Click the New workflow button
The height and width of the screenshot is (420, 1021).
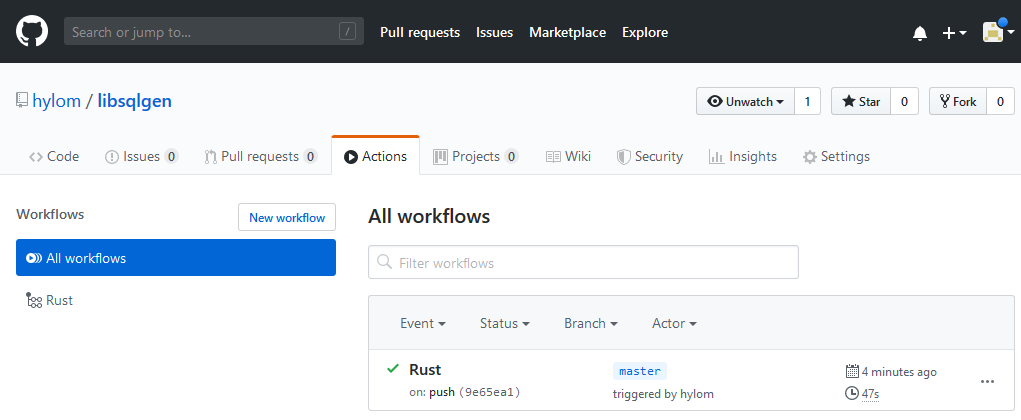(287, 217)
